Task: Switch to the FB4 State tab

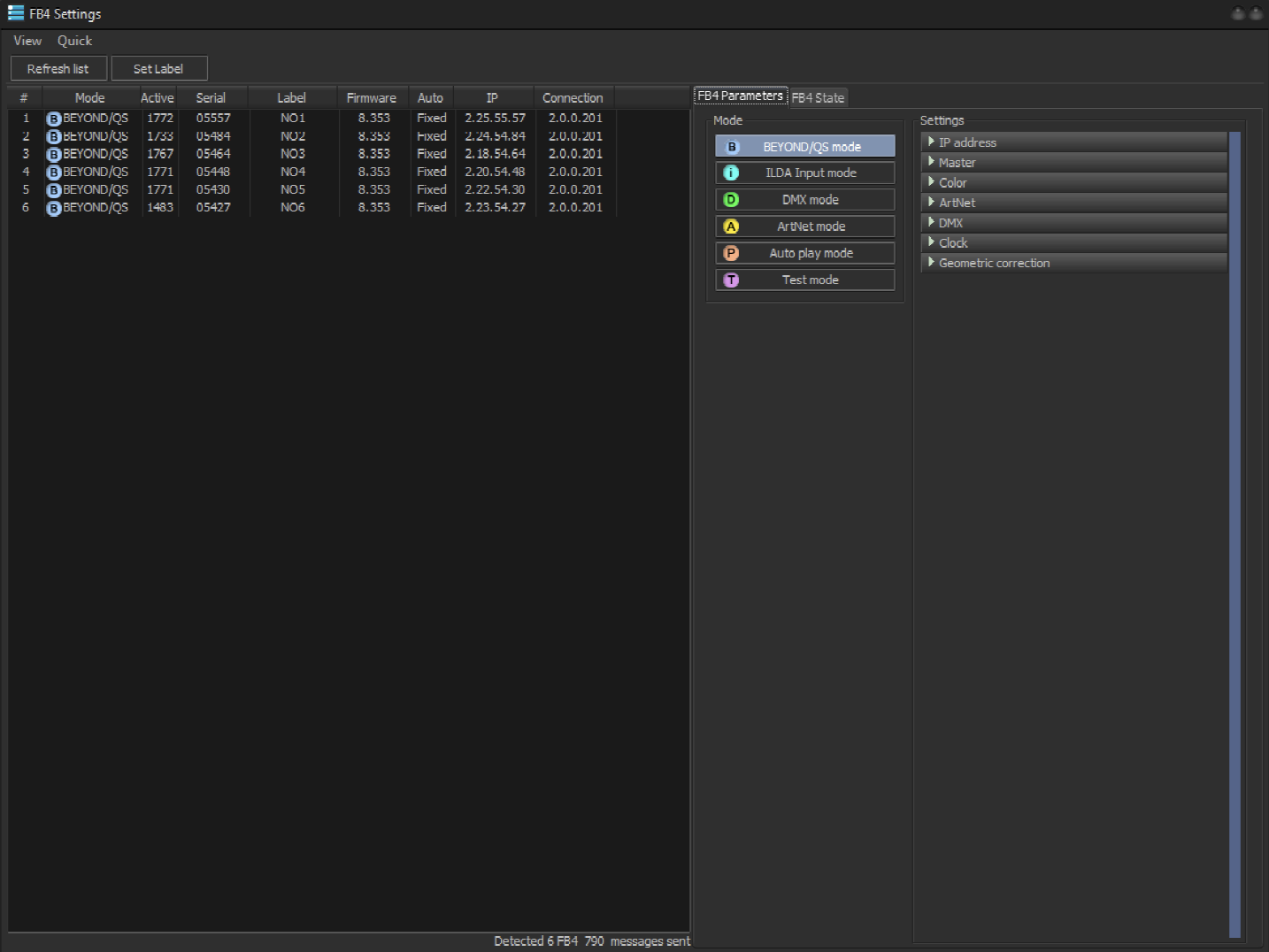Action: point(818,97)
